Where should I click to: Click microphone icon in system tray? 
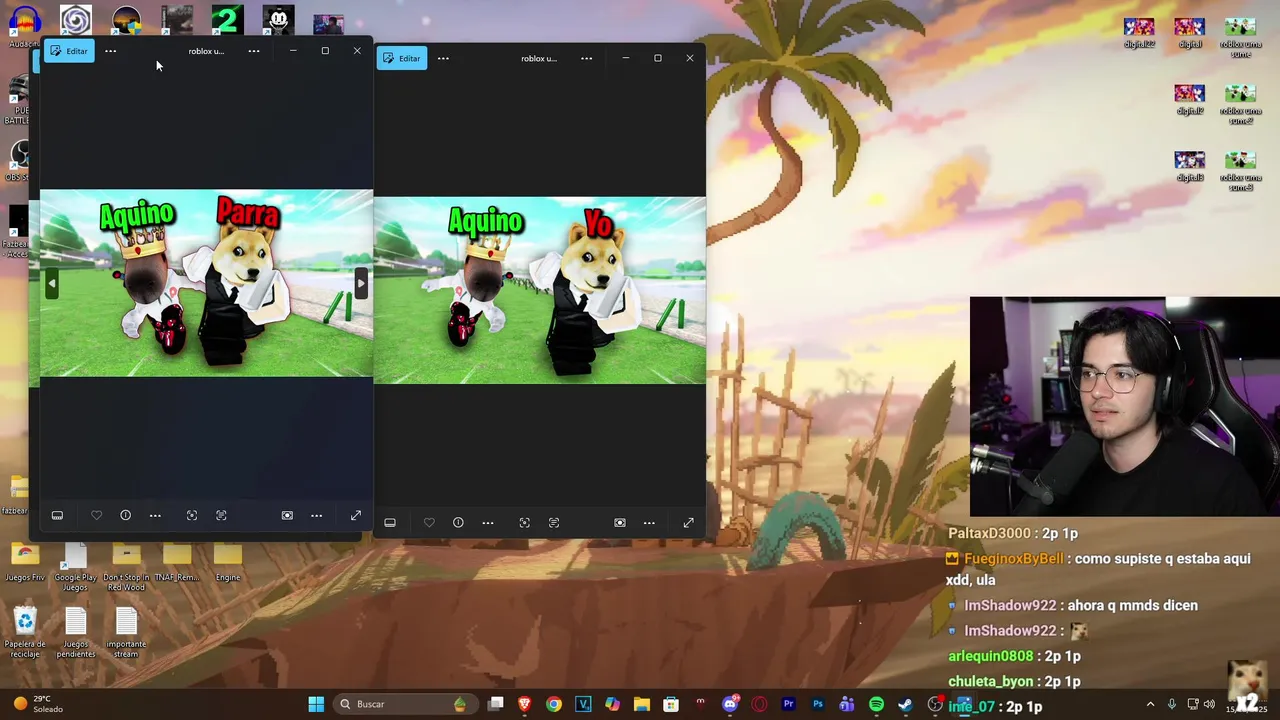pos(1171,704)
